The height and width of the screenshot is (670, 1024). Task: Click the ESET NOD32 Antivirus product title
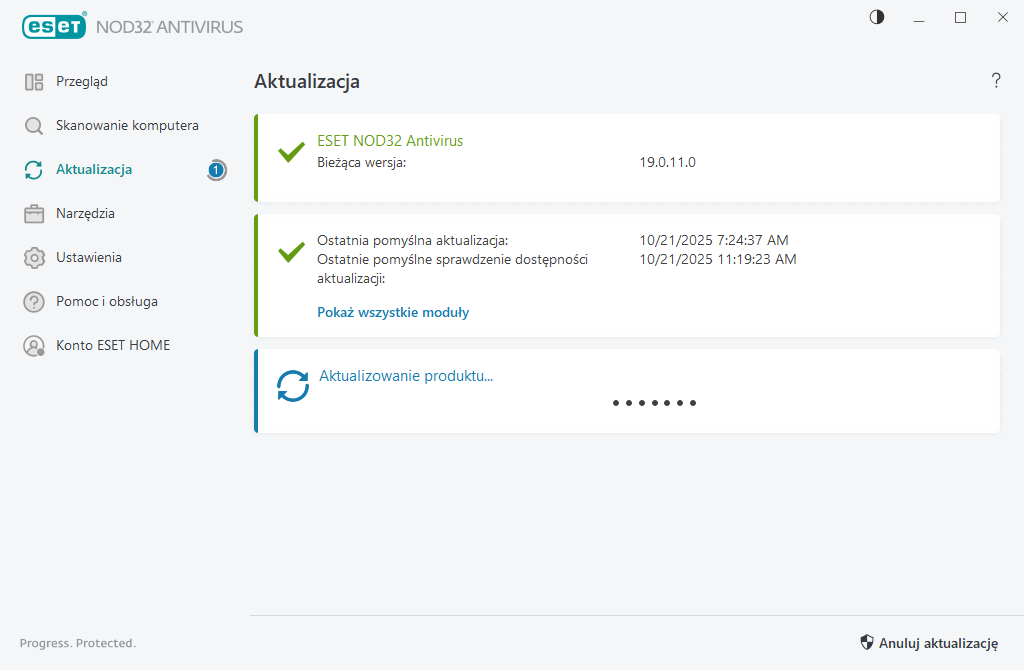(x=390, y=141)
